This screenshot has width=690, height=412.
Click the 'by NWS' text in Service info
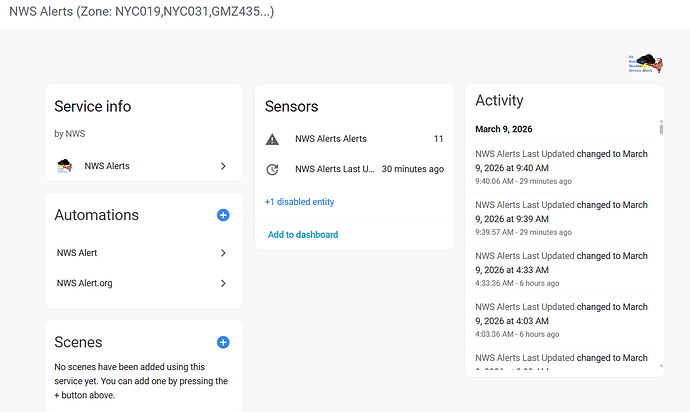70,134
